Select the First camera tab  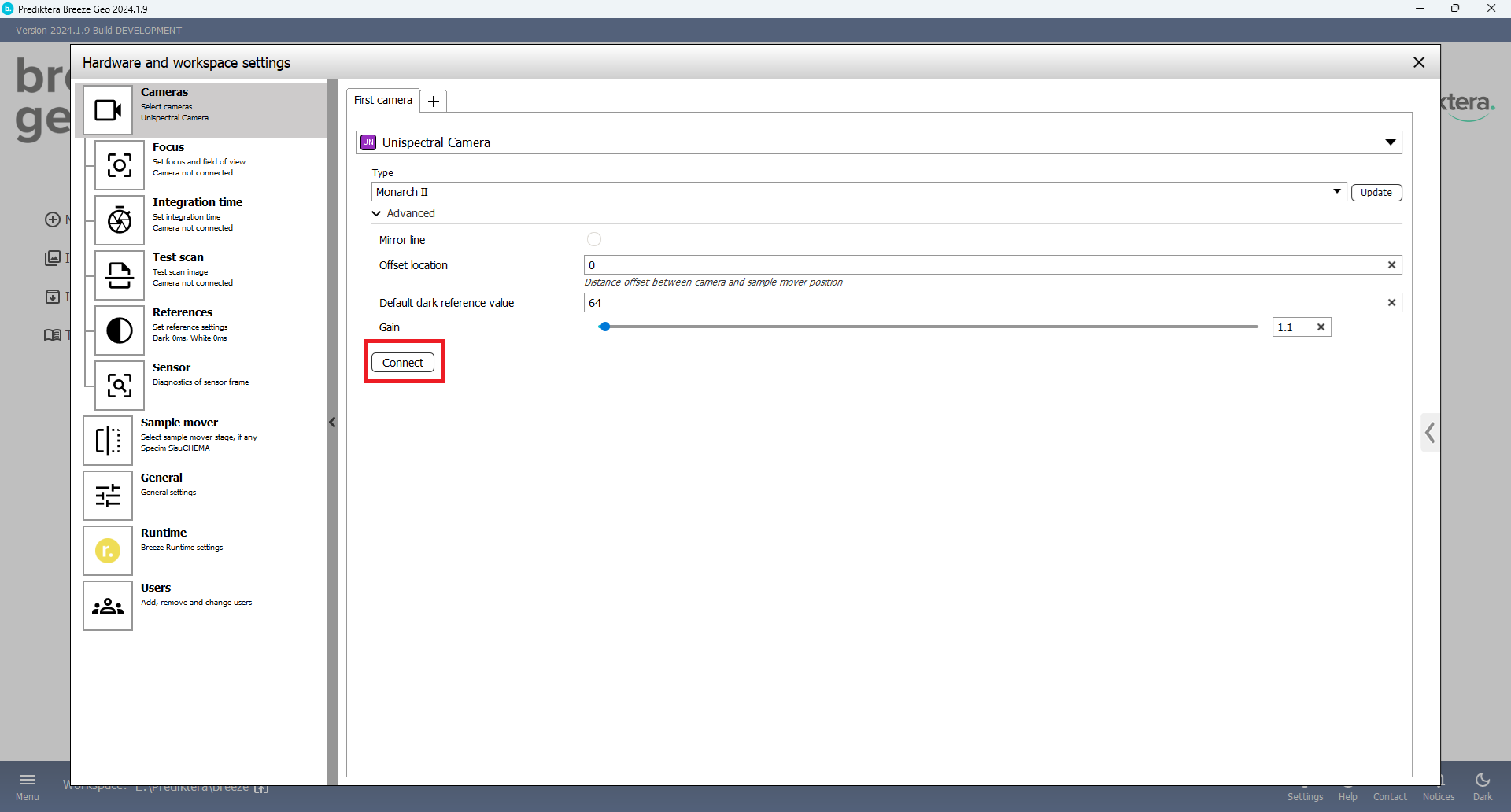pyautogui.click(x=383, y=101)
